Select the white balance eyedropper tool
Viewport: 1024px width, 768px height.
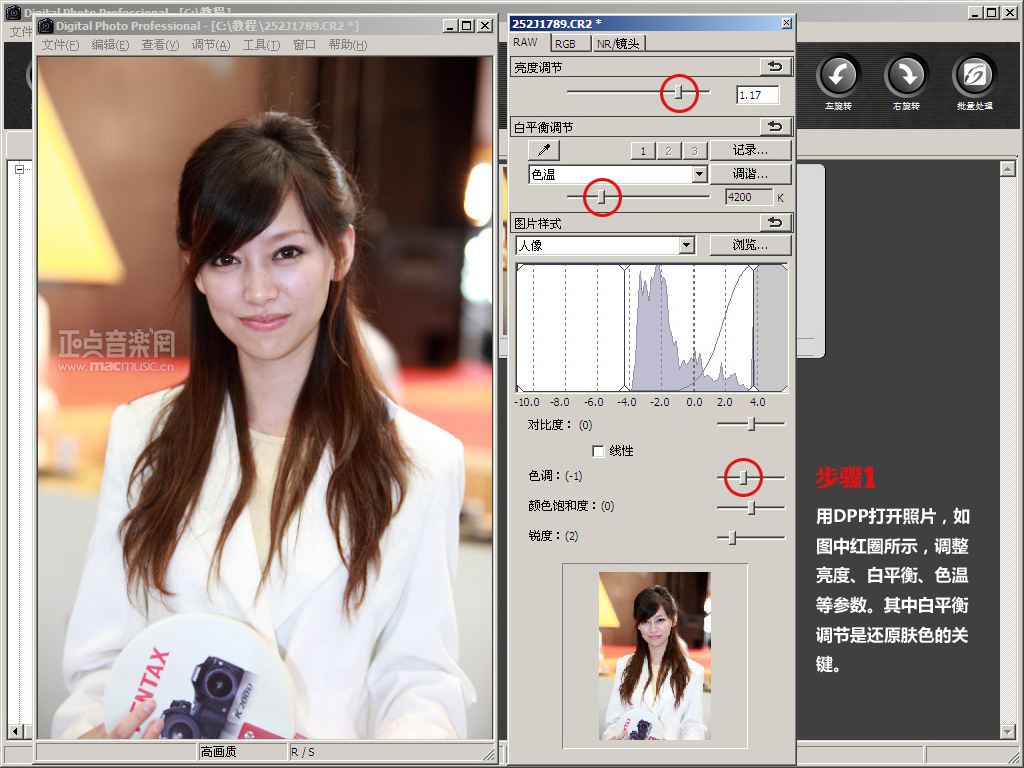[x=544, y=151]
